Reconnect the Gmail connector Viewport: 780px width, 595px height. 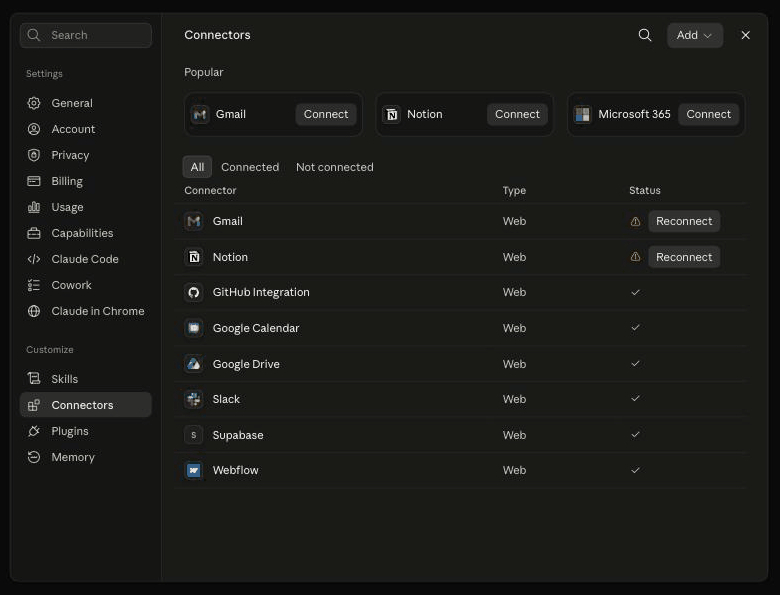coord(684,221)
